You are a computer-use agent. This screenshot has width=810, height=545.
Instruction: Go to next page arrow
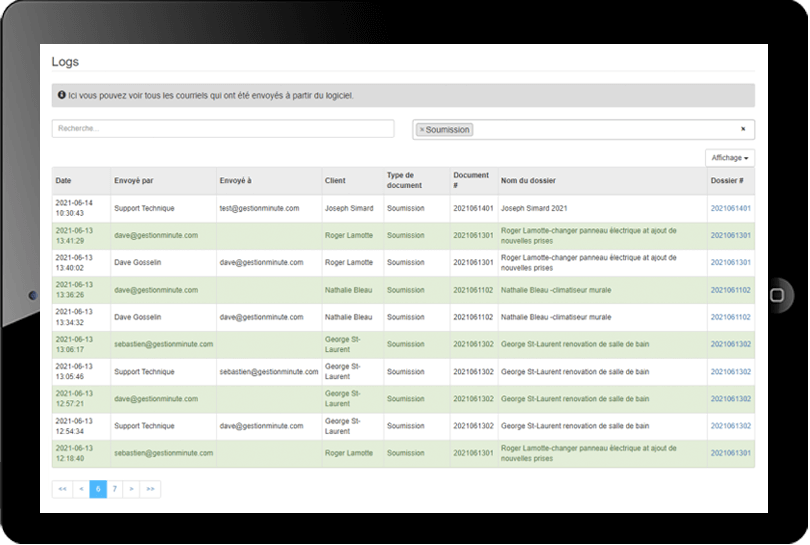(131, 489)
